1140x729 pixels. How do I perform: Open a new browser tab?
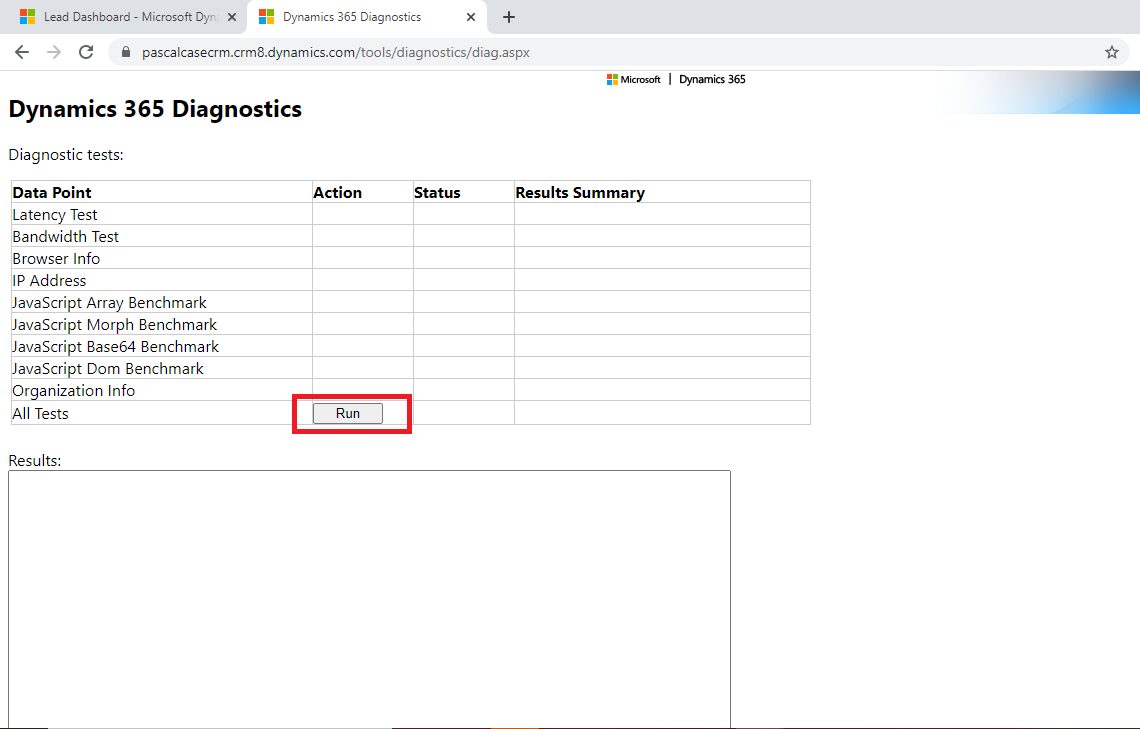click(x=509, y=17)
